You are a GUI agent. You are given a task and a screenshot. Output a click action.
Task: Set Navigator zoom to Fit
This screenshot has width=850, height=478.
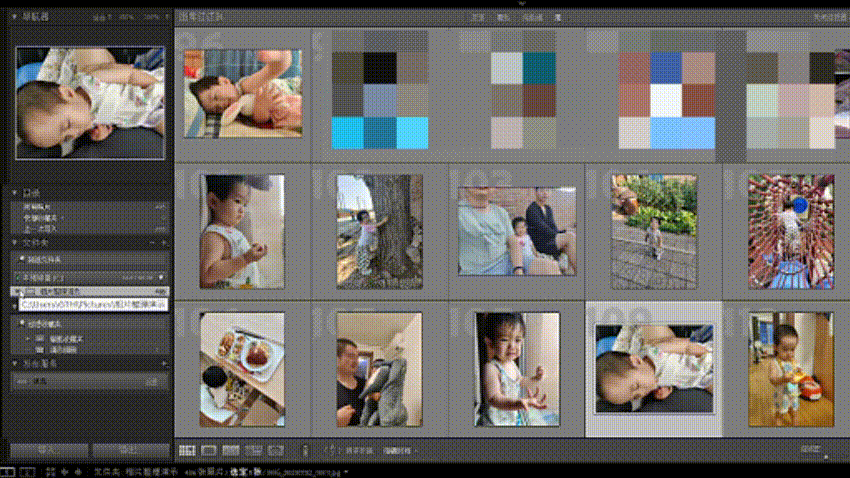tap(101, 17)
